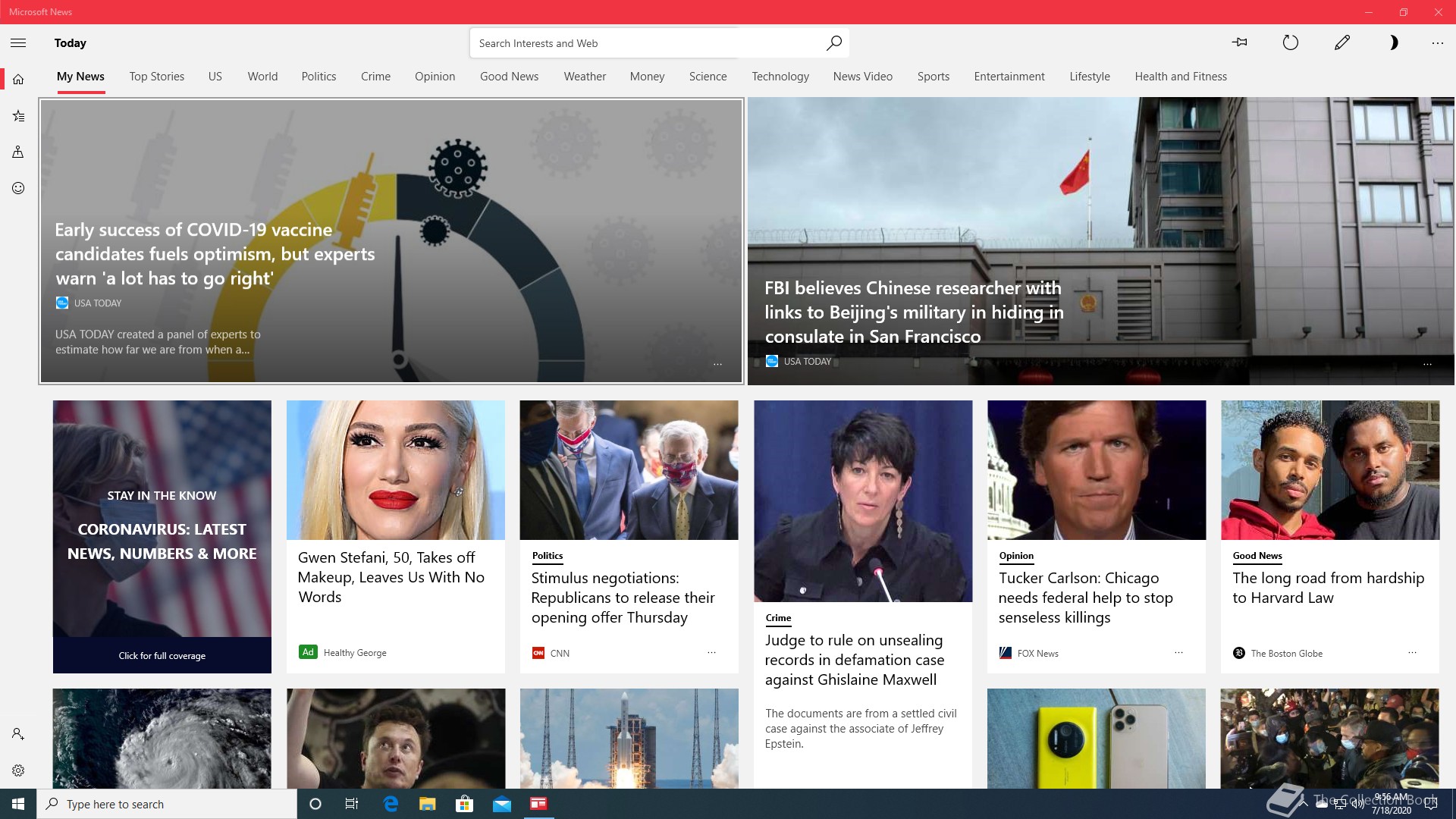The width and height of the screenshot is (1456, 819).
Task: Click The Boston Globe source logo
Action: point(1239,653)
